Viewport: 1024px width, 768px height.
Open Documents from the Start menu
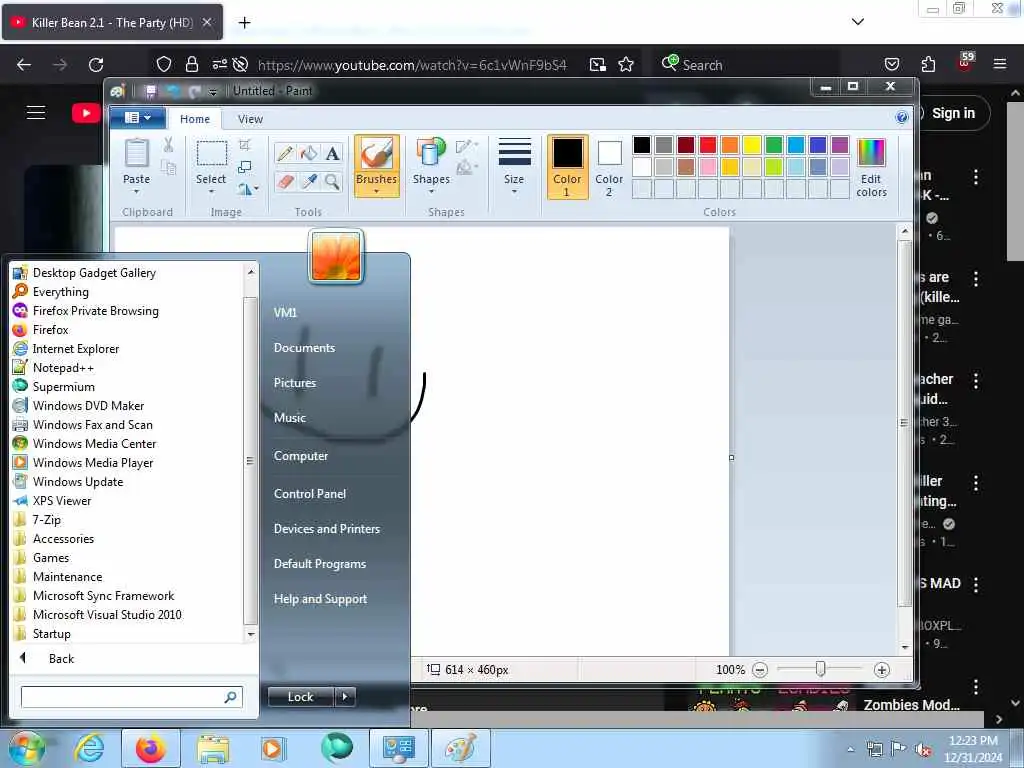pos(304,348)
